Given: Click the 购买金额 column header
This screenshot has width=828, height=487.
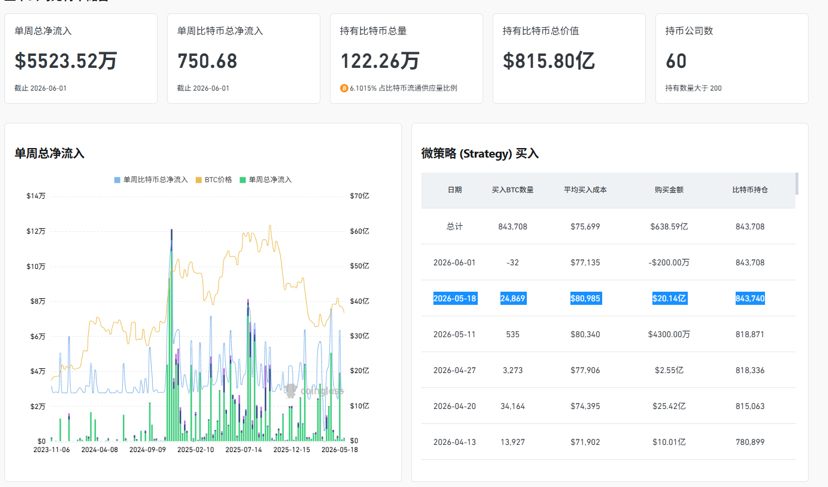Looking at the screenshot, I should tap(669, 190).
